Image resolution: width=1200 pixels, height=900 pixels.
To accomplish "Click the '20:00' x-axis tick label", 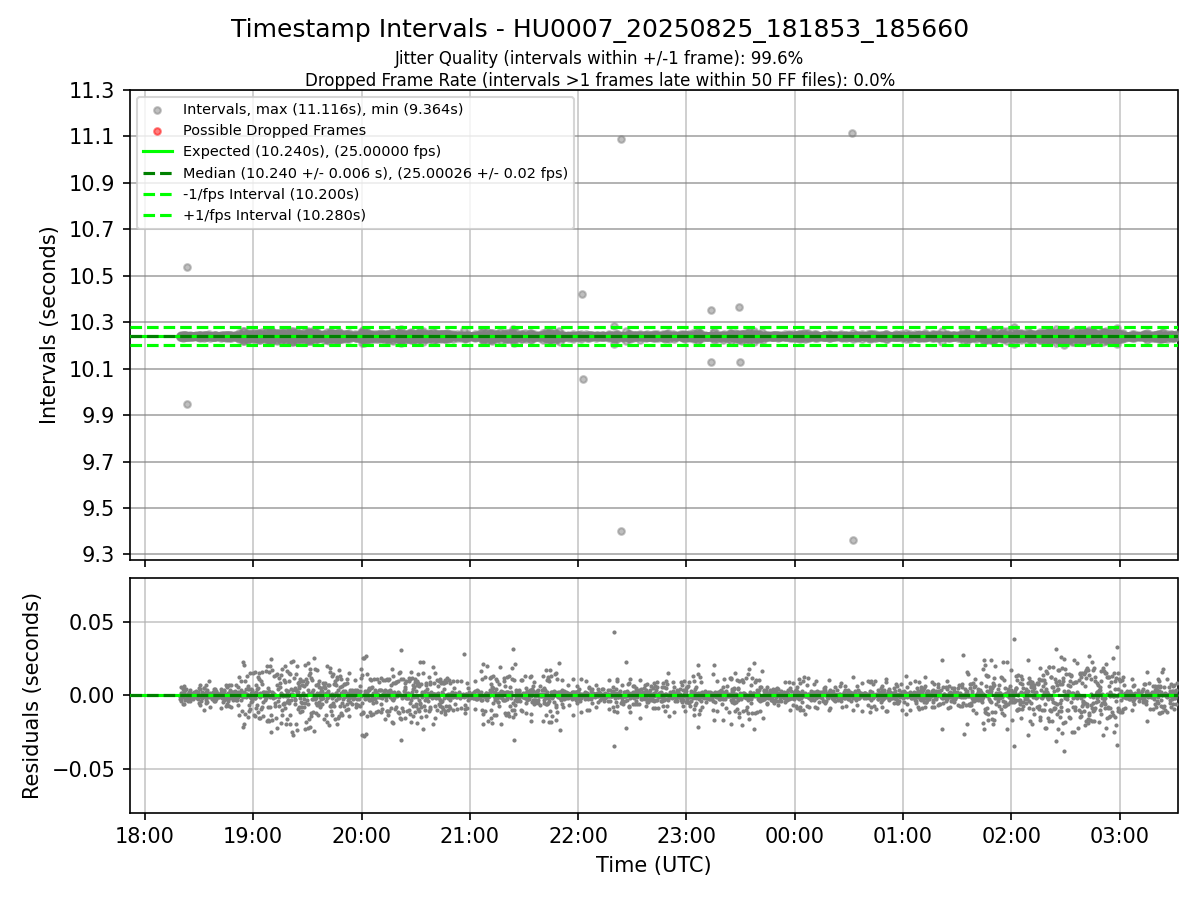I will pos(361,835).
